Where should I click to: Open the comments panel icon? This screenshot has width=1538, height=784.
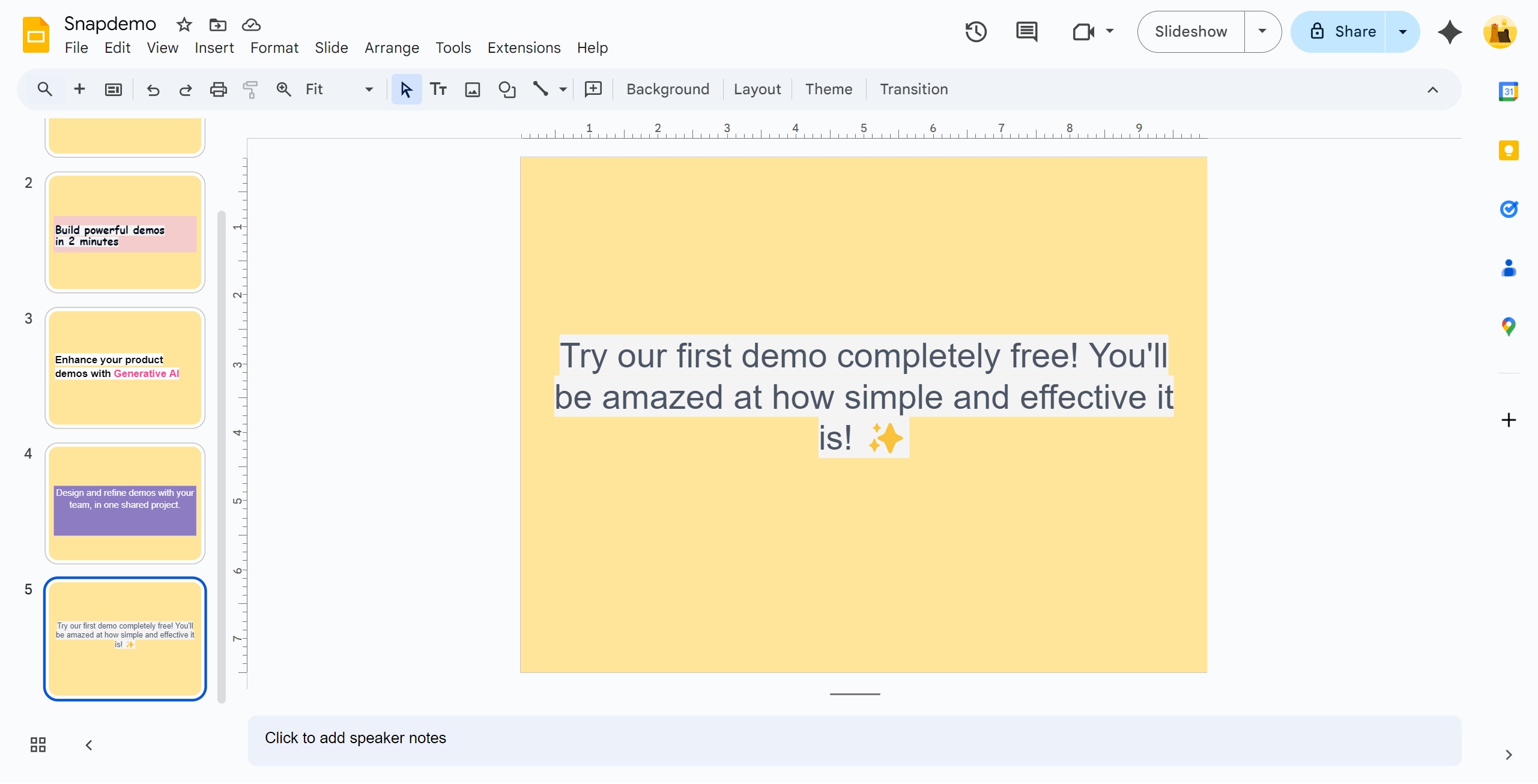[x=1026, y=32]
